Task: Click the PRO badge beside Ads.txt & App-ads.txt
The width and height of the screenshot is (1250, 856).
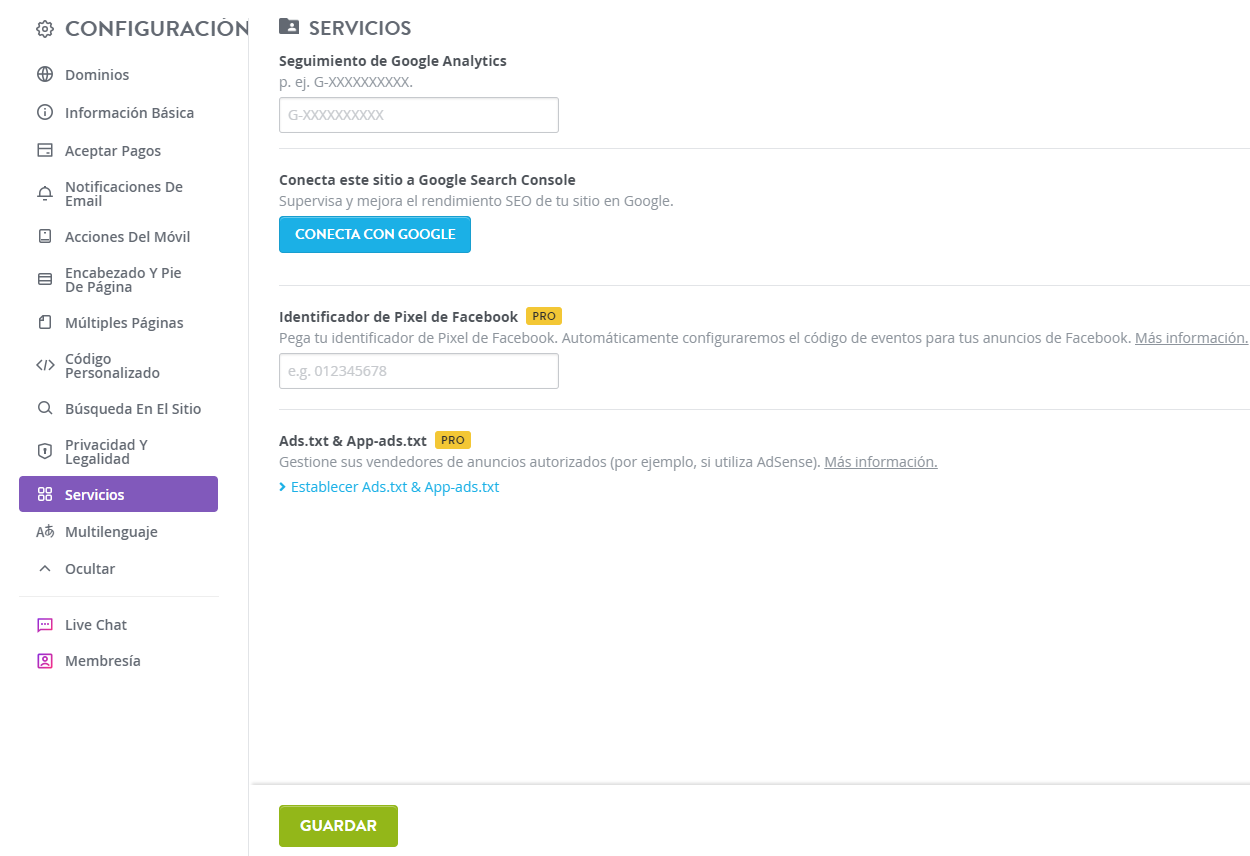Action: [453, 440]
